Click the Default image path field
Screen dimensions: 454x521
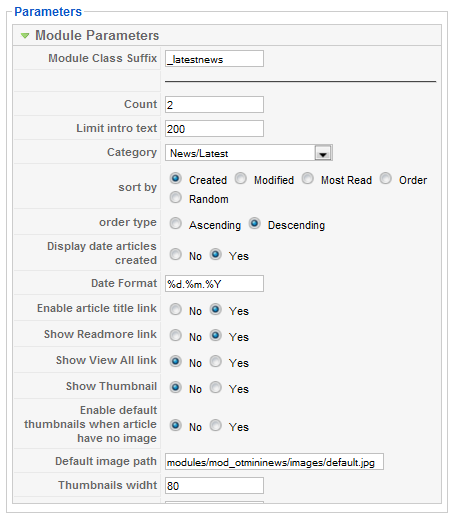coord(274,462)
